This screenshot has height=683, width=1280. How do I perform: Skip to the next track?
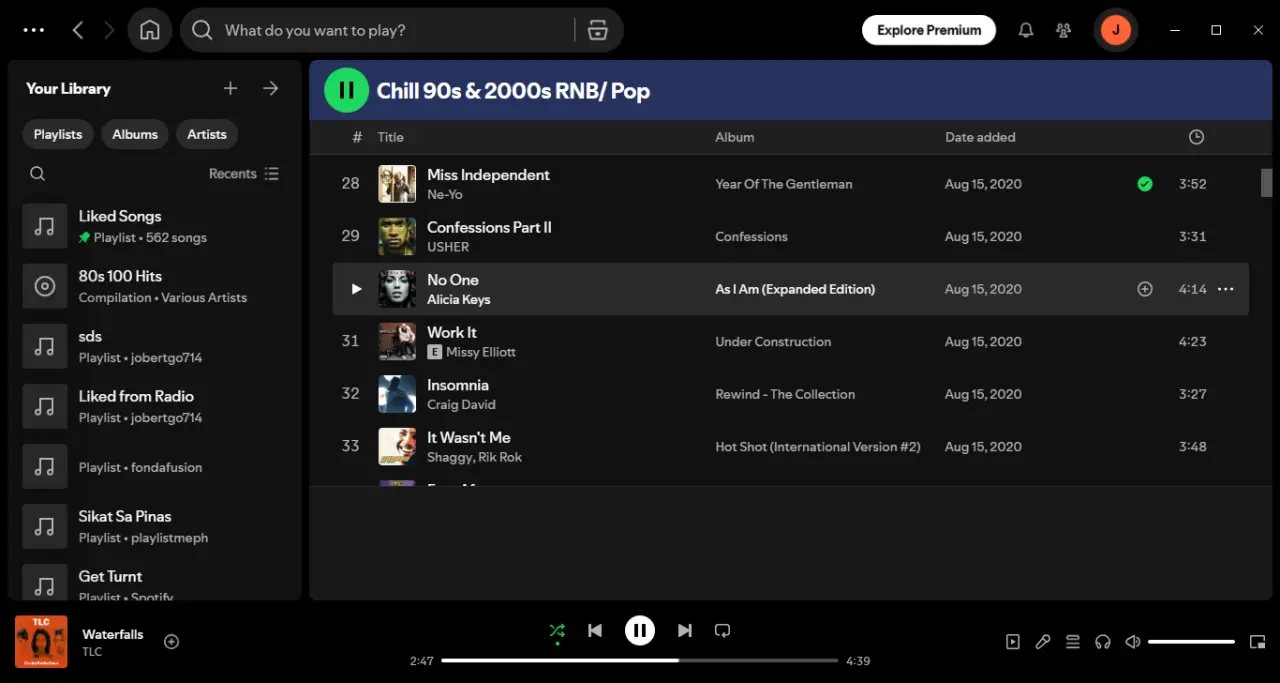(685, 630)
